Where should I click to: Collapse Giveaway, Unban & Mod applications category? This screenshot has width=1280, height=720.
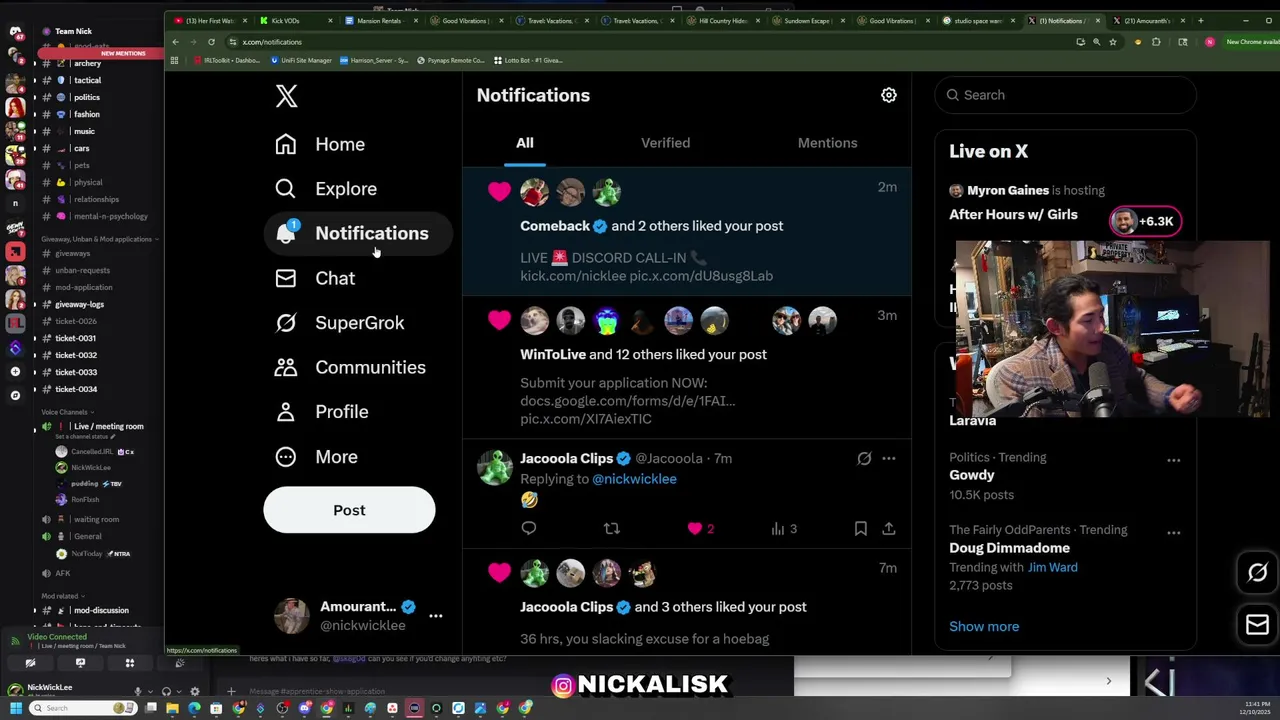[99, 239]
